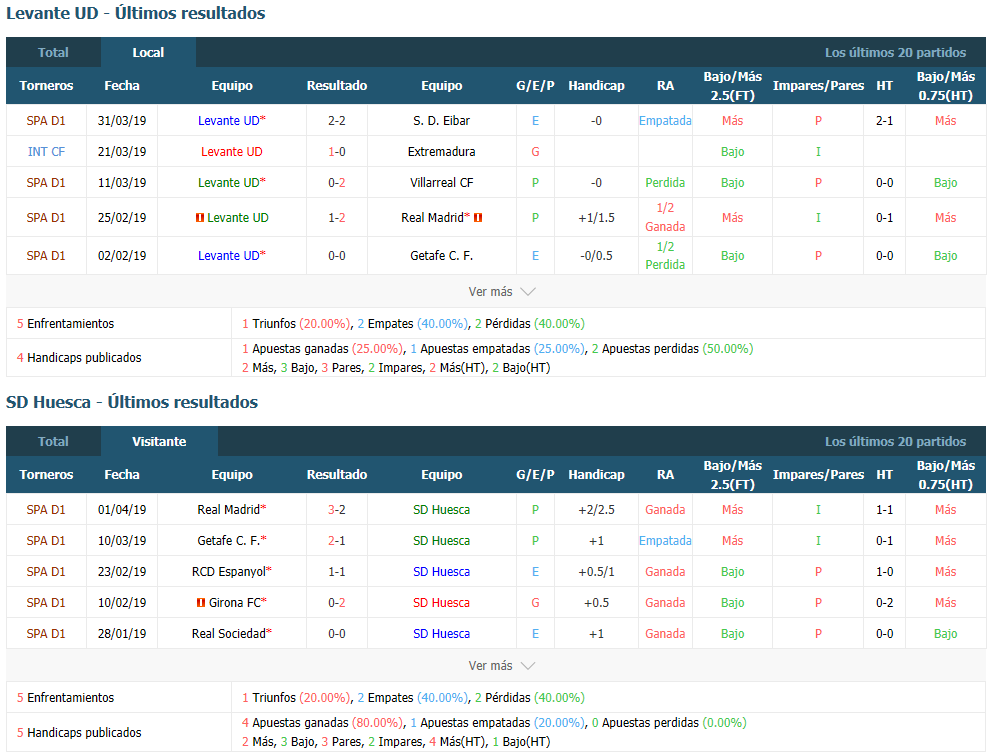This screenshot has width=992, height=756.
Task: Expand Ver más under Levante UD results
Action: (502, 292)
